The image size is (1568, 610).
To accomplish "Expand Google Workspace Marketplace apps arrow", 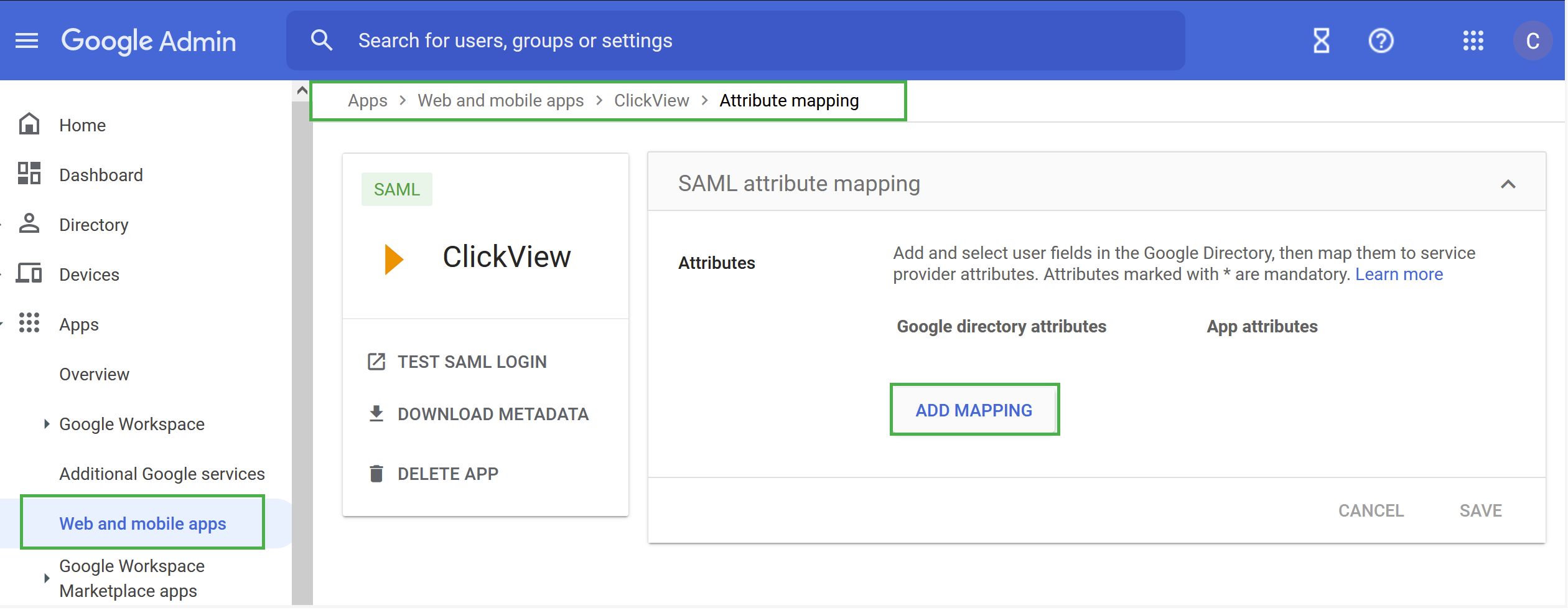I will pyautogui.click(x=47, y=578).
